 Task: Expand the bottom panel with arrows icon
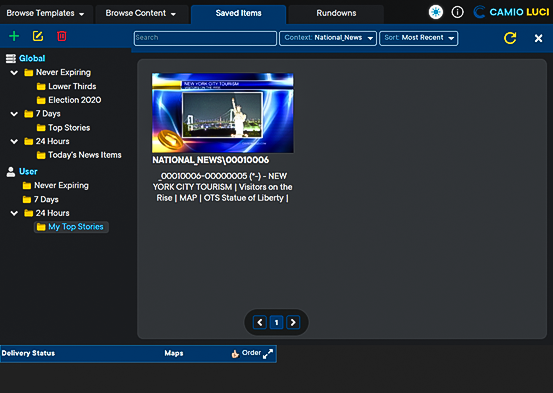click(268, 353)
